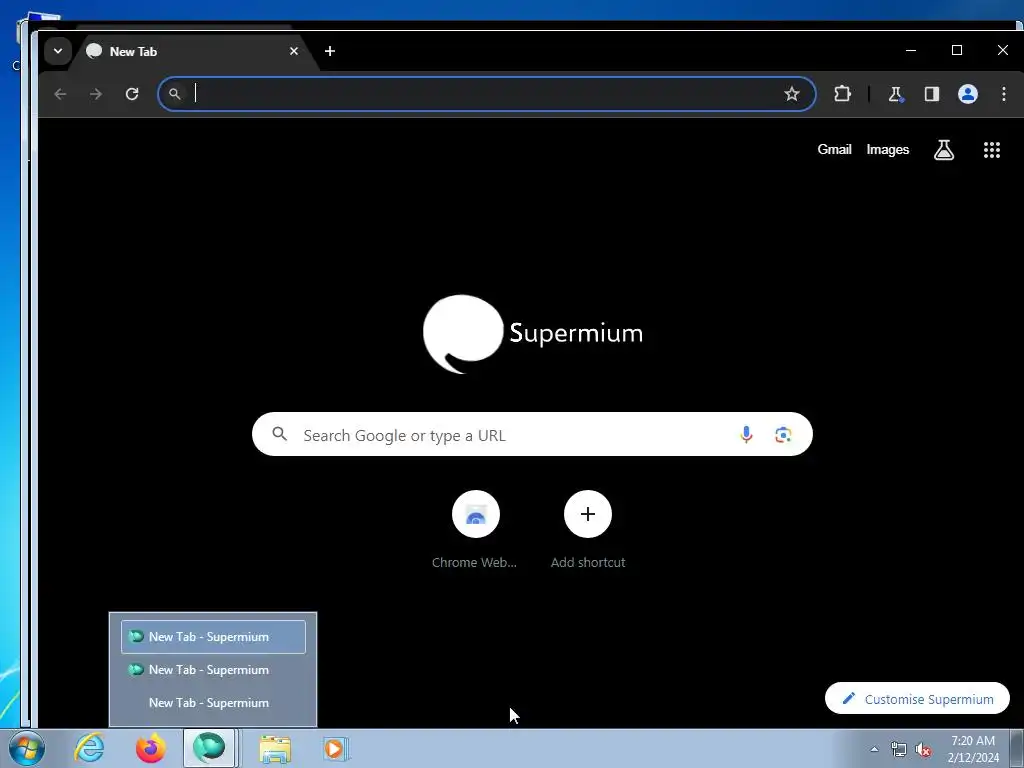This screenshot has height=768, width=1024.
Task: Go back with the back arrow
Action: (60, 94)
